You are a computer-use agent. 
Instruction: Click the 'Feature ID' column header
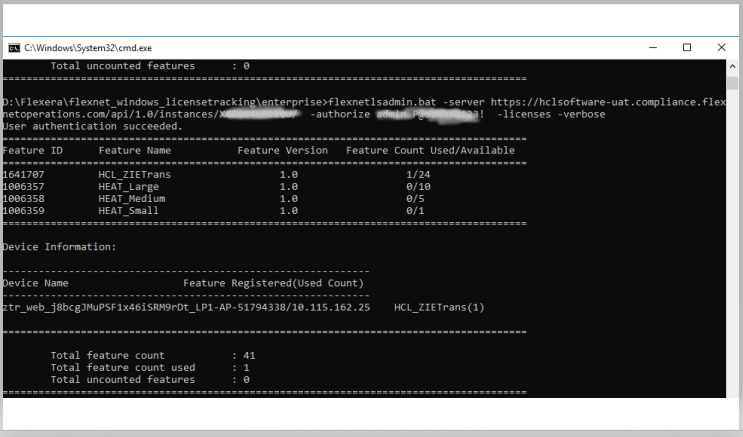point(32,150)
